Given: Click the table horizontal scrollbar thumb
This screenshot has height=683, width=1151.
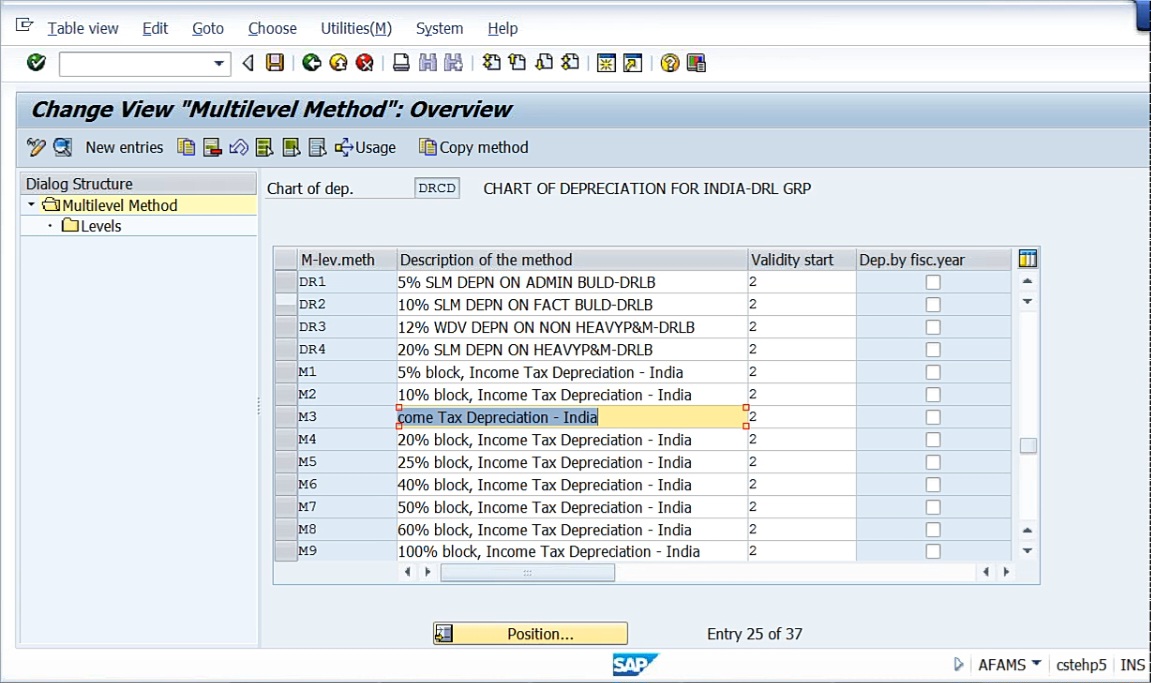Looking at the screenshot, I should point(527,572).
